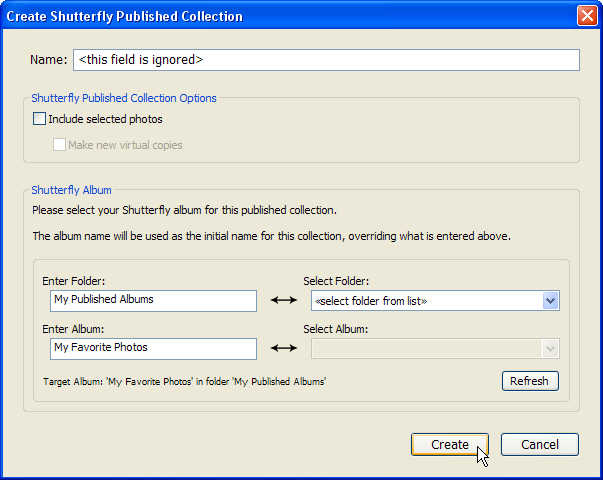603x480 pixels.
Task: Click the double arrow beside Enter Album
Action: coord(284,348)
